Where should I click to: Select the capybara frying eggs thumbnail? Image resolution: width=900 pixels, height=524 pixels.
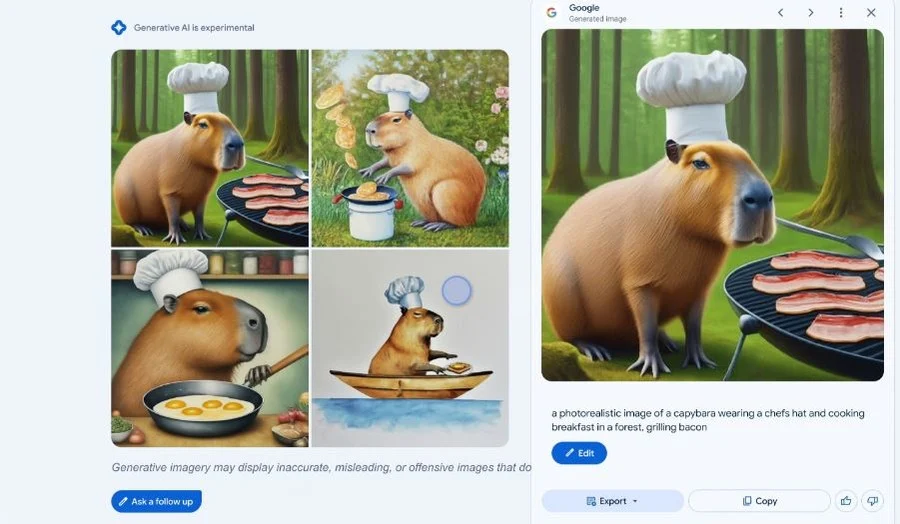(x=210, y=348)
